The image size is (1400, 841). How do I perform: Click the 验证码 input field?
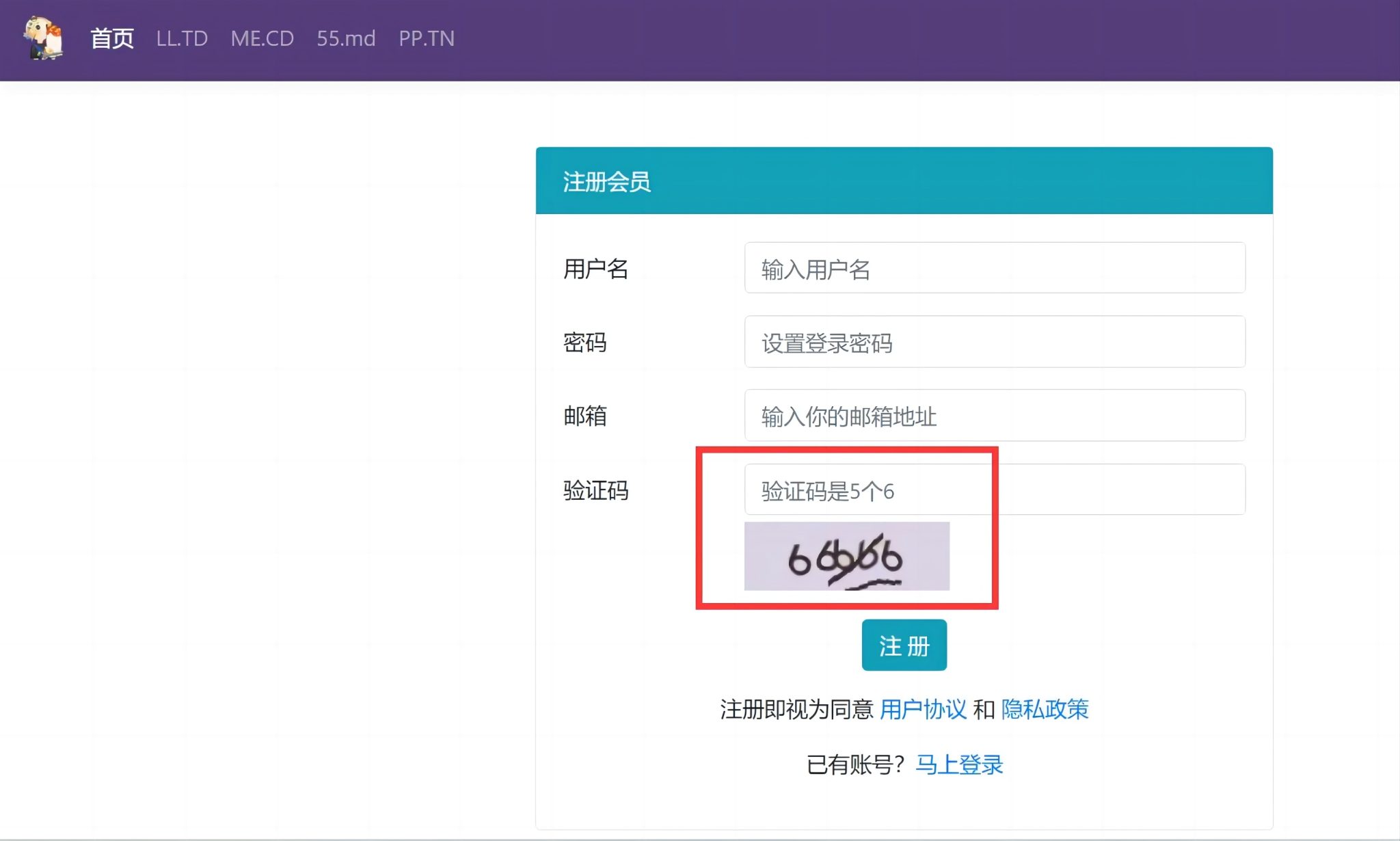point(995,490)
